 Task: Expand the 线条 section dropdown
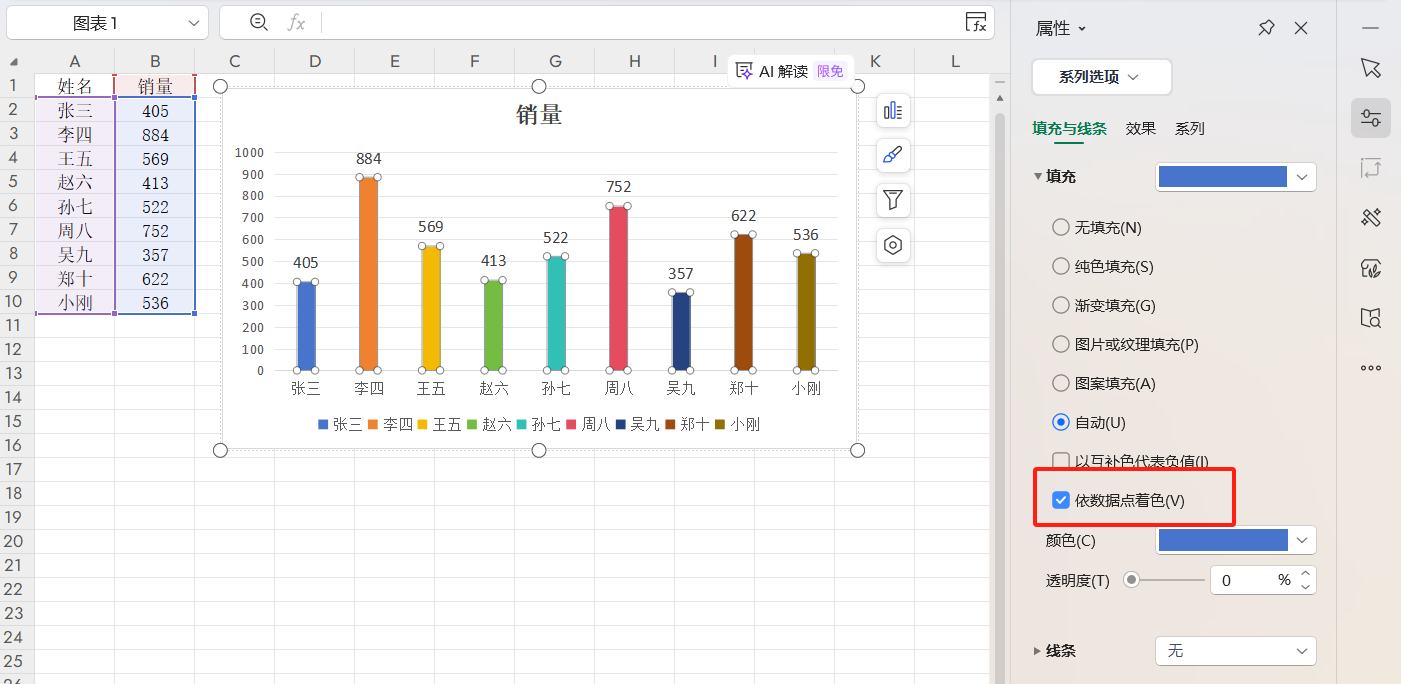tap(1235, 651)
